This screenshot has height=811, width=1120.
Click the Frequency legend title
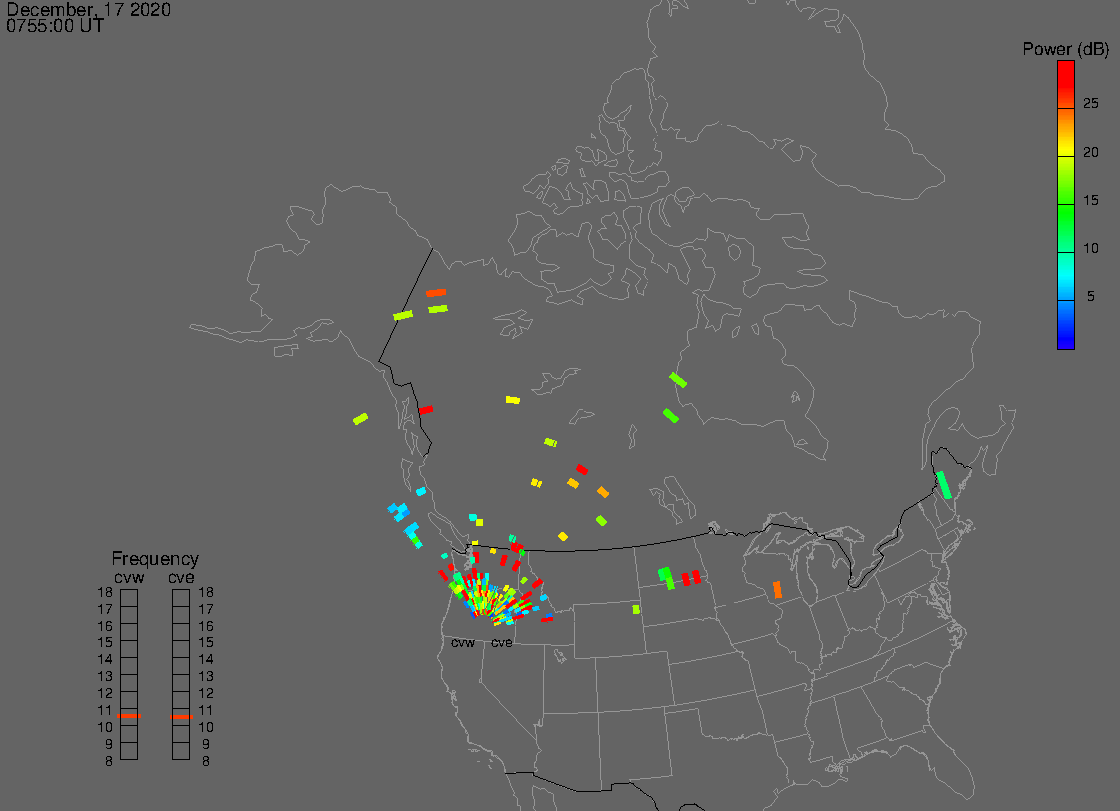155,559
